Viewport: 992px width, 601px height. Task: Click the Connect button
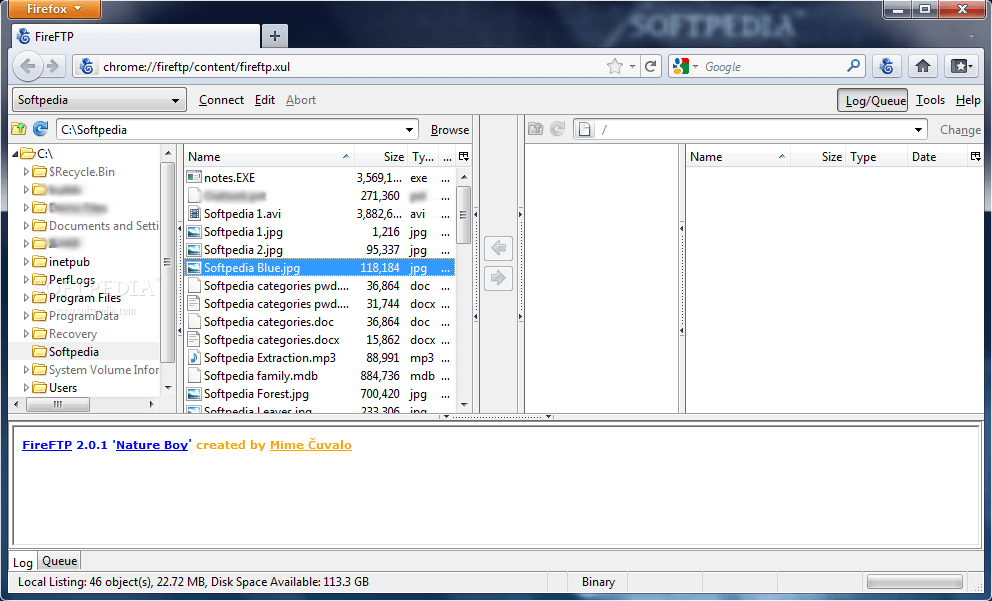point(221,100)
